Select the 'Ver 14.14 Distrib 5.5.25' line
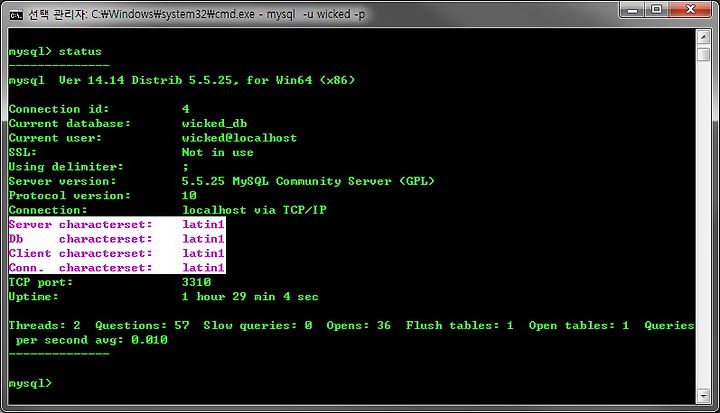 tap(181, 80)
